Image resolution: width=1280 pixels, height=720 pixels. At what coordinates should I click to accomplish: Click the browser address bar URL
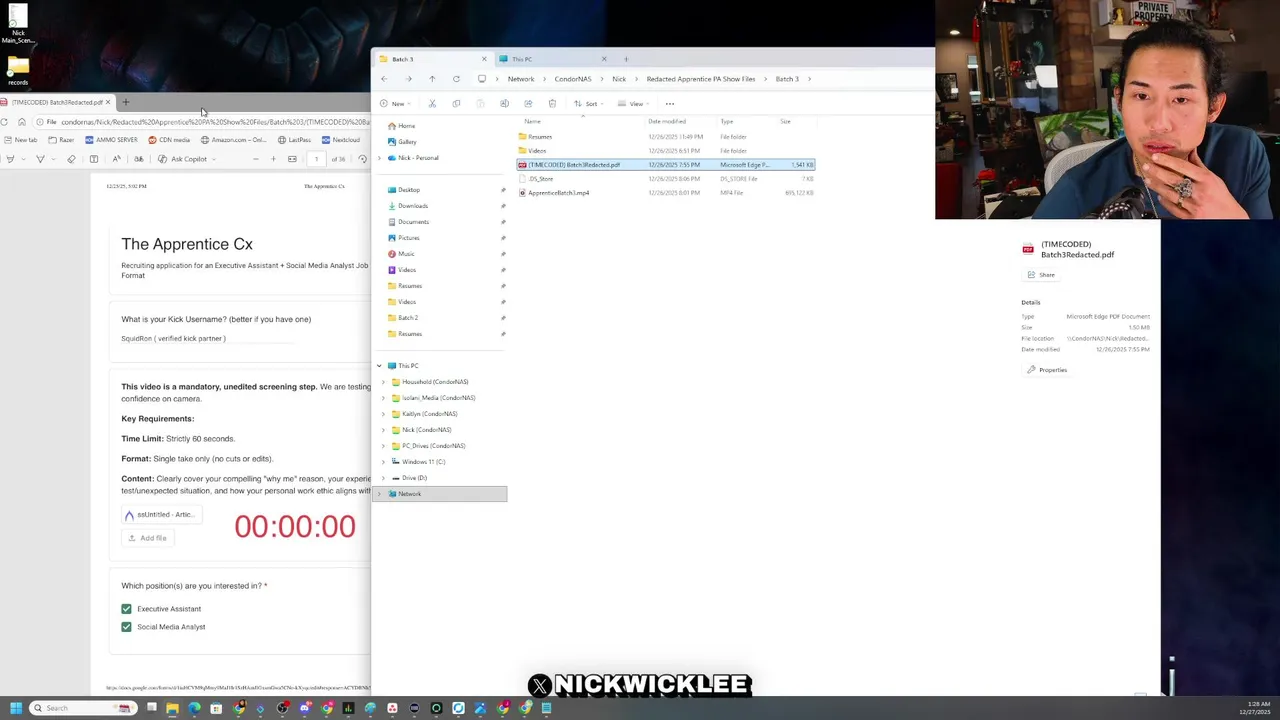click(215, 122)
